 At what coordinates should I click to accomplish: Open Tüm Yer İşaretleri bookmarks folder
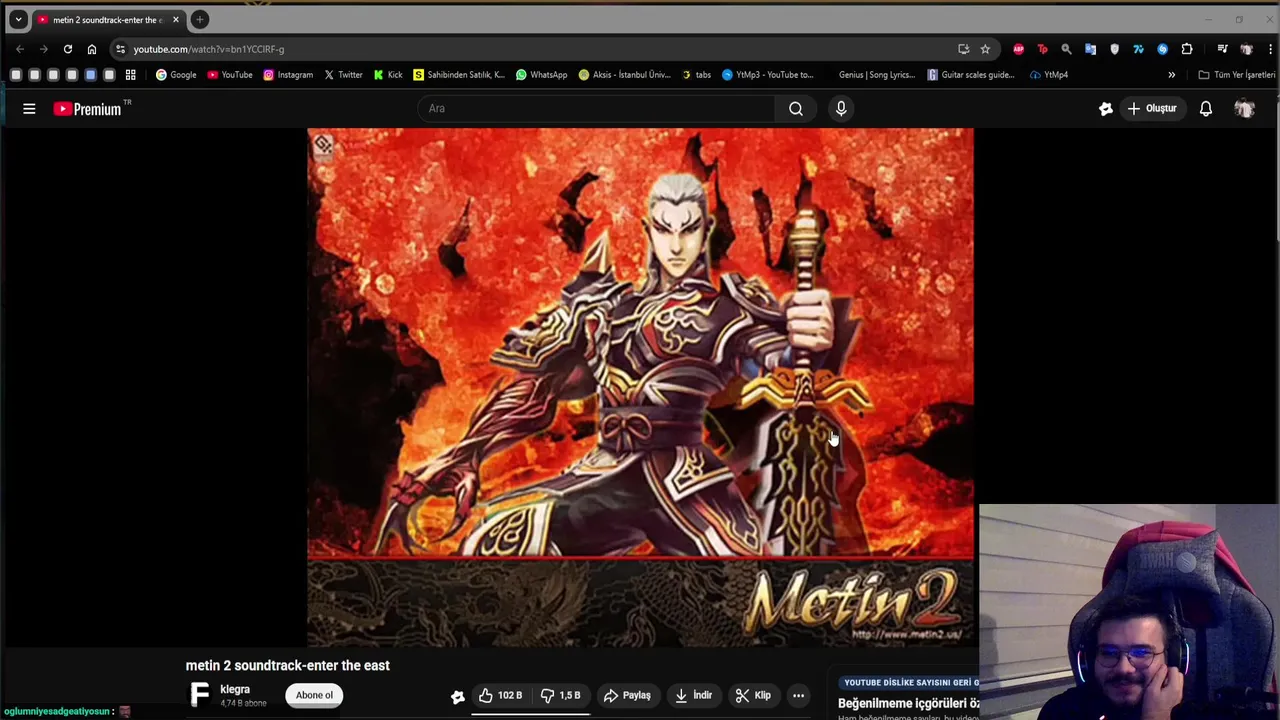1237,75
